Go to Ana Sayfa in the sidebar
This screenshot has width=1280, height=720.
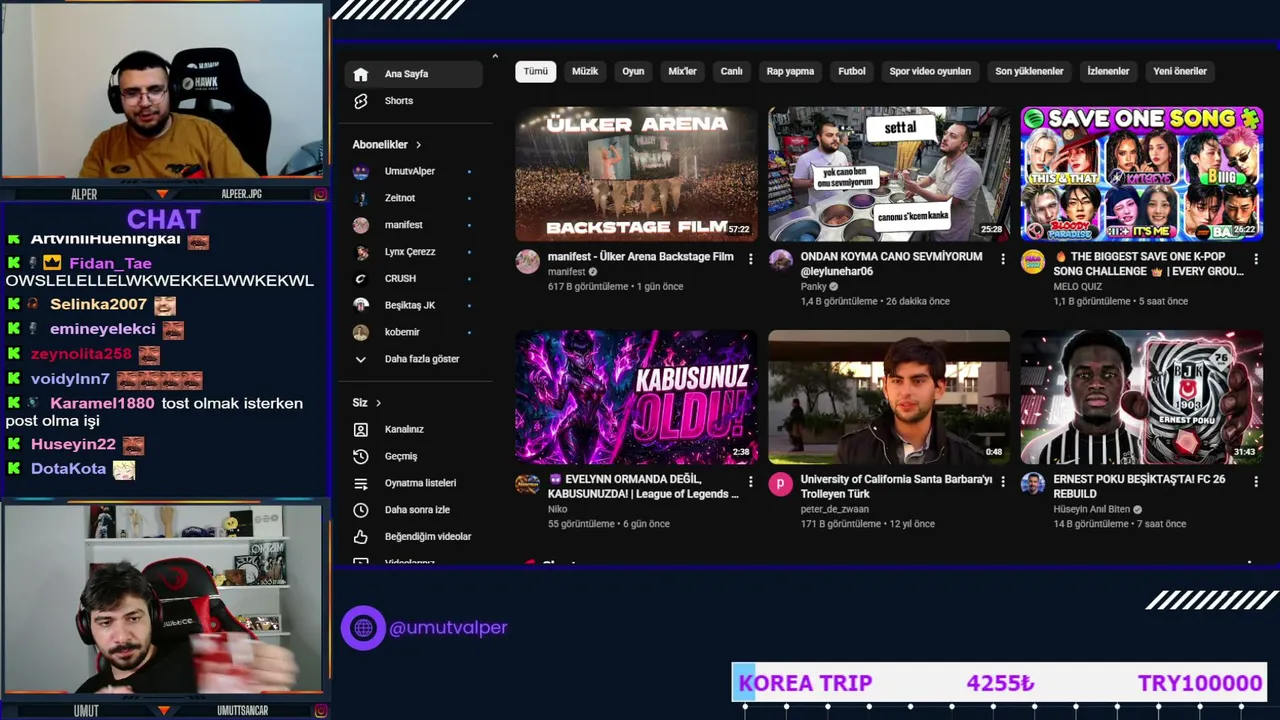[x=414, y=74]
